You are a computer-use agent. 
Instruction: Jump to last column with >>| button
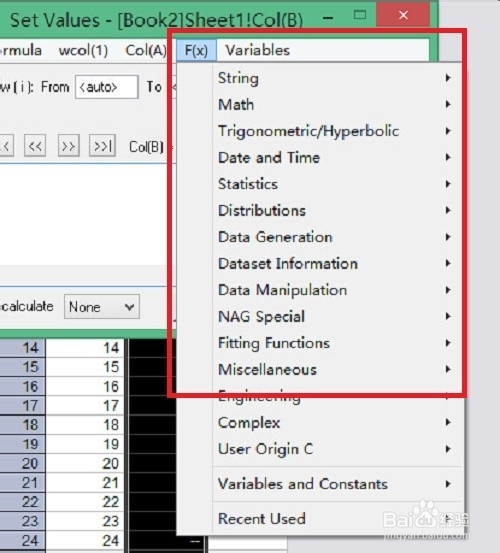tap(102, 146)
